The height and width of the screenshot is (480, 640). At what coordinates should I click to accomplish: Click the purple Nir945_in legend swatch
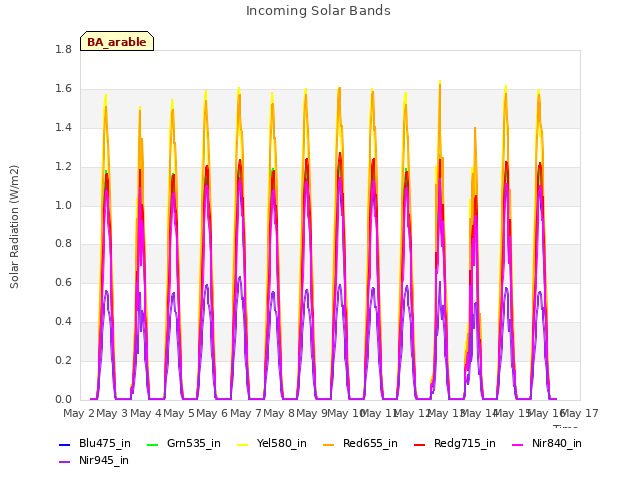(x=64, y=462)
